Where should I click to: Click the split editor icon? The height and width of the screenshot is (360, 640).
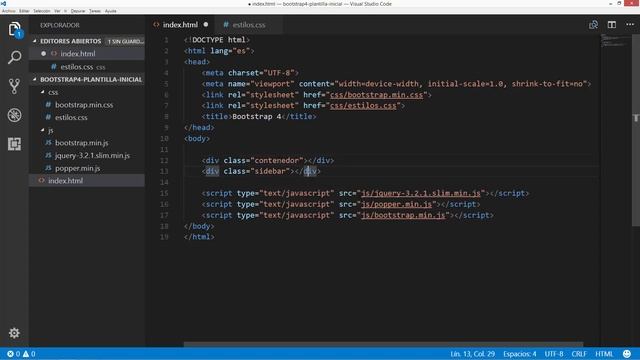(611, 25)
